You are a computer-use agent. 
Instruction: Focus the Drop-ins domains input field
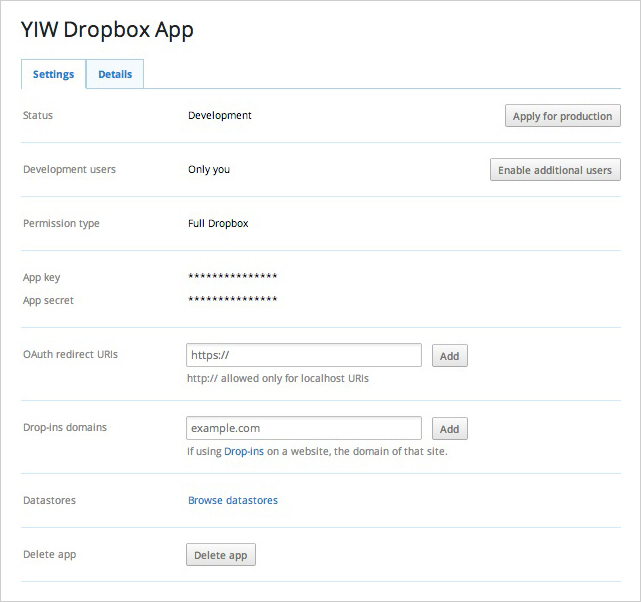pyautogui.click(x=304, y=428)
